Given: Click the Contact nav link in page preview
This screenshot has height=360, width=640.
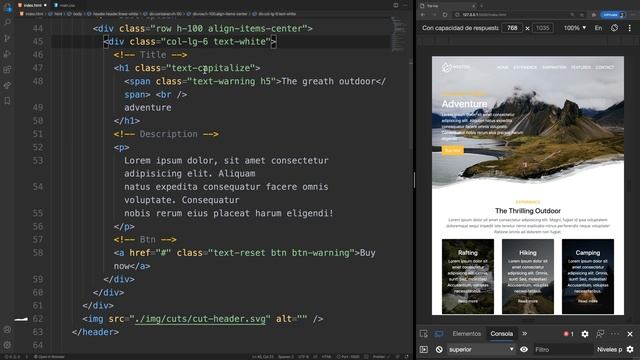Looking at the screenshot, I should [604, 67].
